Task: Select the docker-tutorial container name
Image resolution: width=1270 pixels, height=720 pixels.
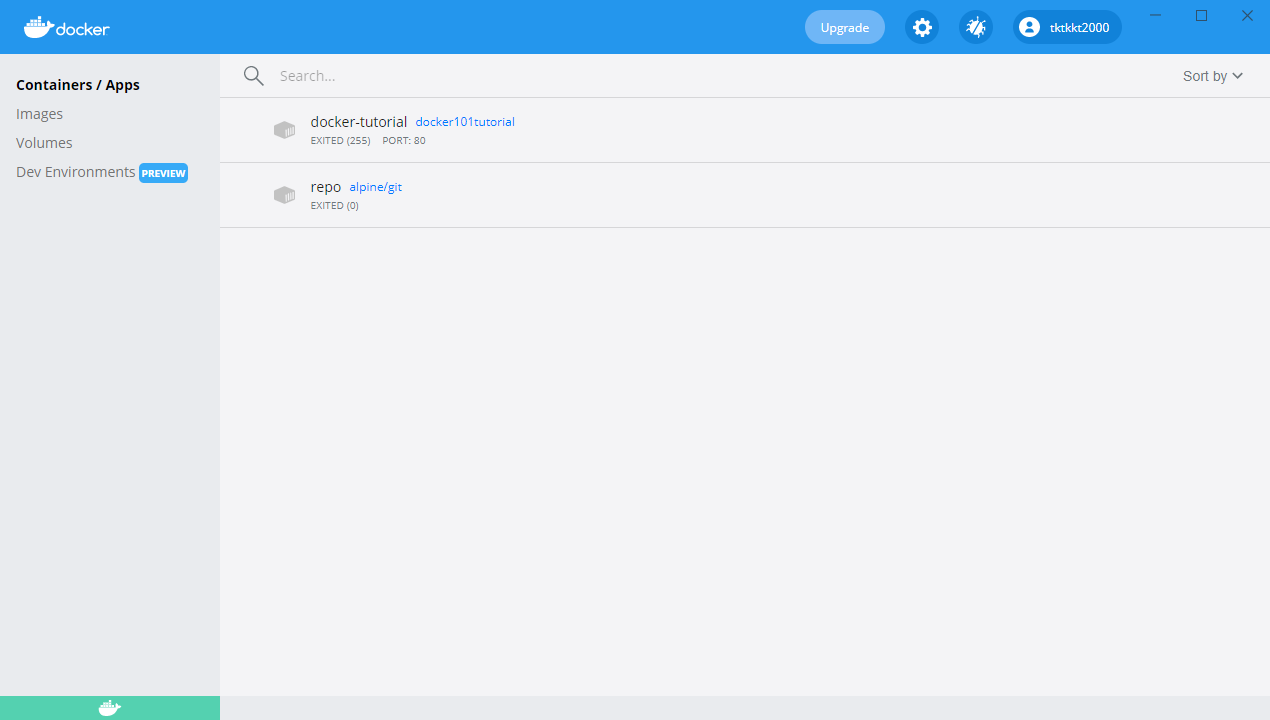Action: pos(359,122)
